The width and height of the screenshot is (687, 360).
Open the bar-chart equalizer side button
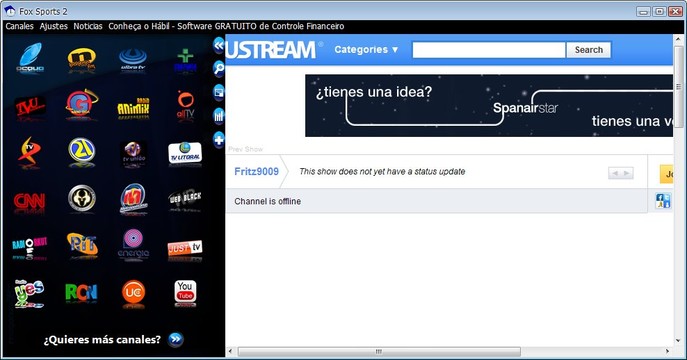point(219,116)
